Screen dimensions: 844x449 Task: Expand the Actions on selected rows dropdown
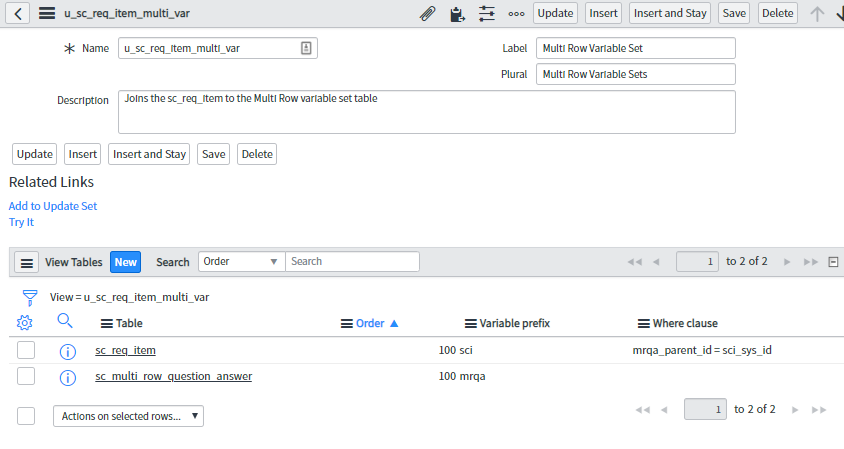point(128,416)
